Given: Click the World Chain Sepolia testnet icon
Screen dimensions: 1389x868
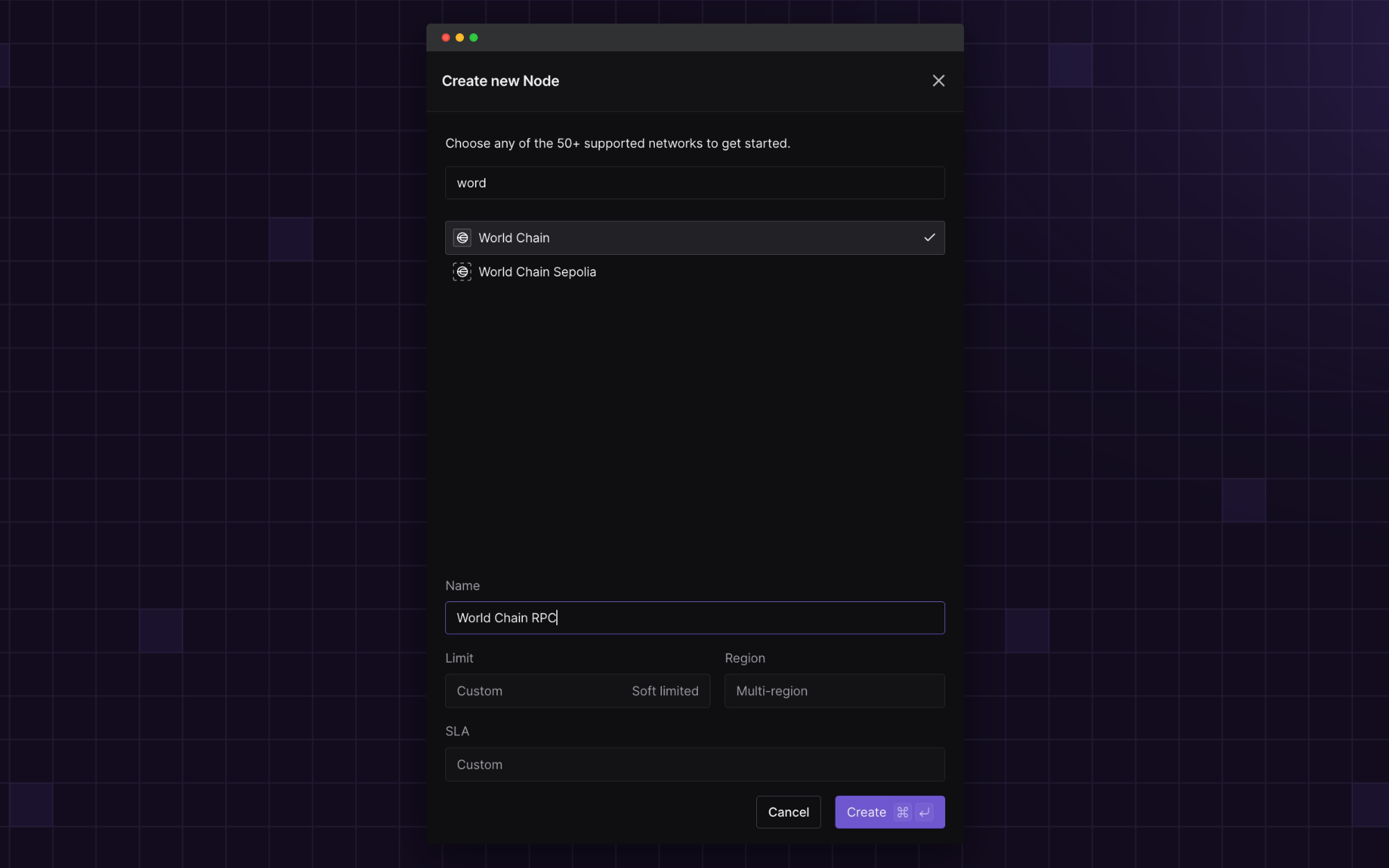Looking at the screenshot, I should click(x=462, y=272).
